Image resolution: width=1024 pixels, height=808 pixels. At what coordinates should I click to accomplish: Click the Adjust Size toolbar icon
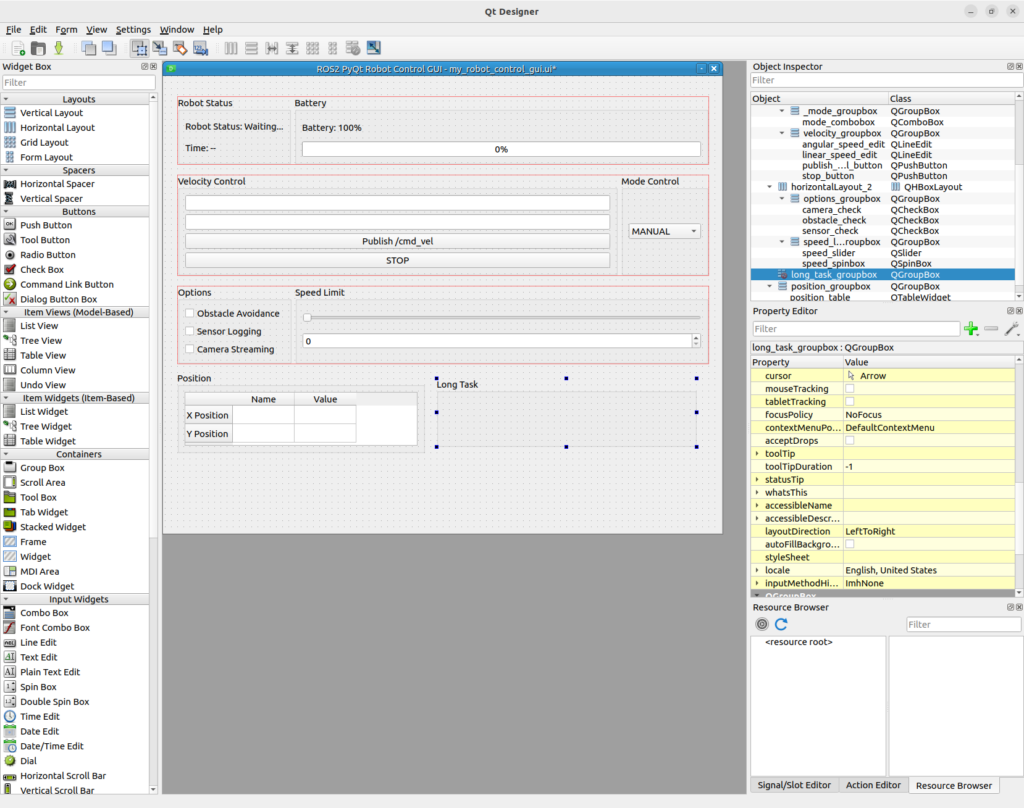[374, 48]
